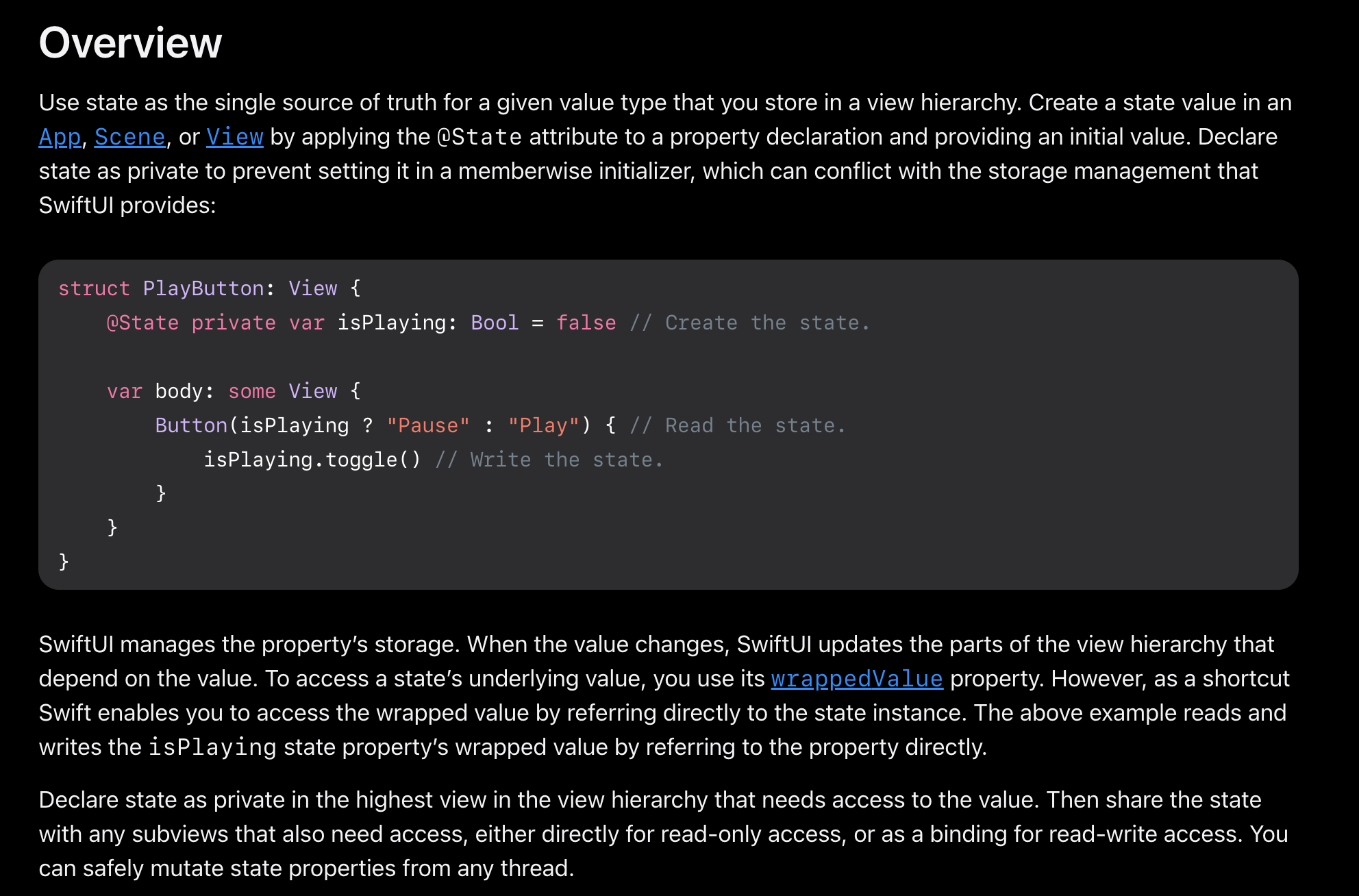Viewport: 1359px width, 896px height.
Task: Click the 'Create the state.' comment
Action: point(750,323)
